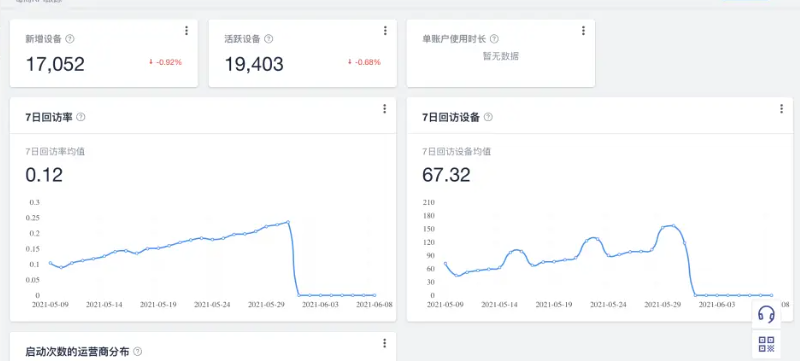The image size is (800, 361).
Task: Click 2021-06-03 label on 7日回访率 axis
Action: (x=320, y=304)
